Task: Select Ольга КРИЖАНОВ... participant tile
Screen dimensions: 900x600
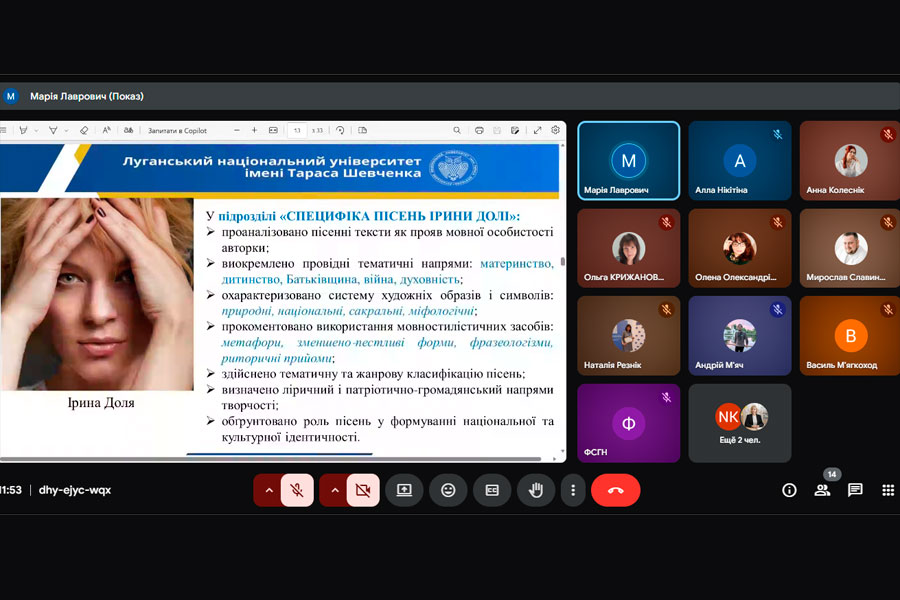Action: 629,248
